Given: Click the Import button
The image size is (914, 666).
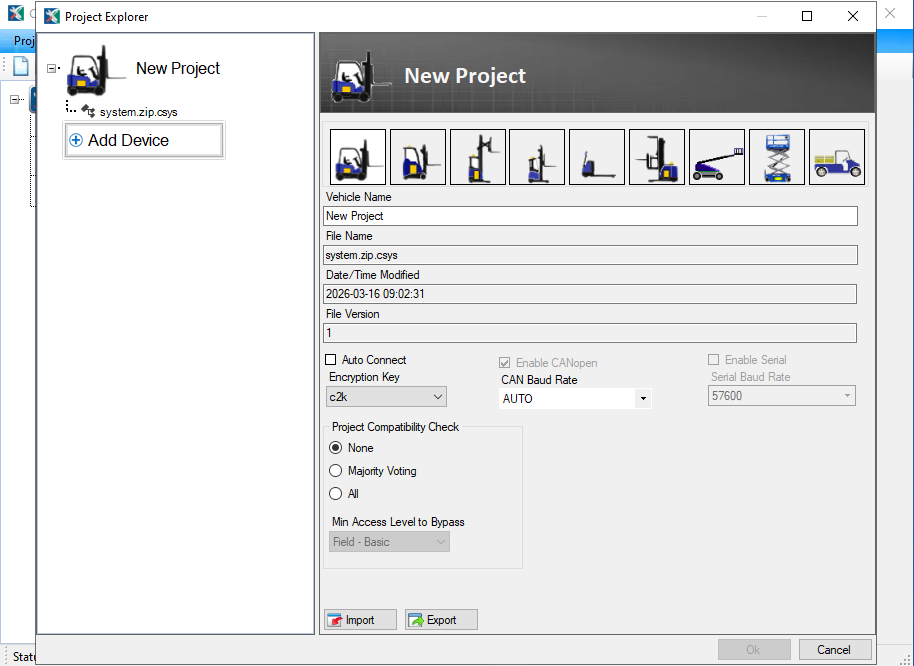Looking at the screenshot, I should pyautogui.click(x=359, y=619).
